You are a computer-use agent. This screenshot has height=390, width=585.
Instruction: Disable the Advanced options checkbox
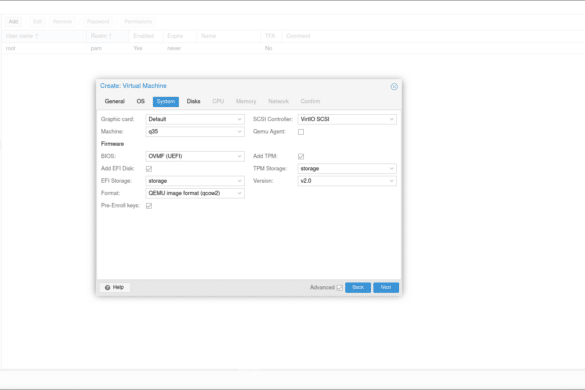(x=340, y=288)
